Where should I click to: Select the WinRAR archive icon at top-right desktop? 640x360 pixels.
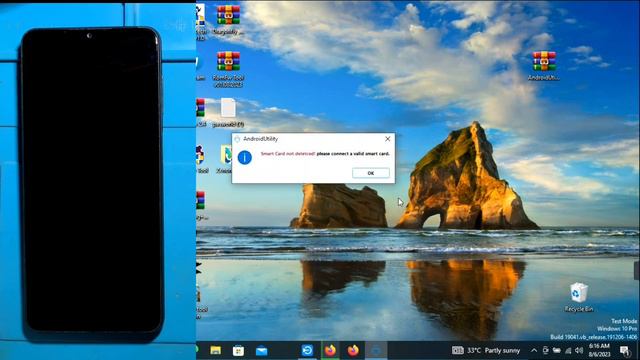coord(544,65)
